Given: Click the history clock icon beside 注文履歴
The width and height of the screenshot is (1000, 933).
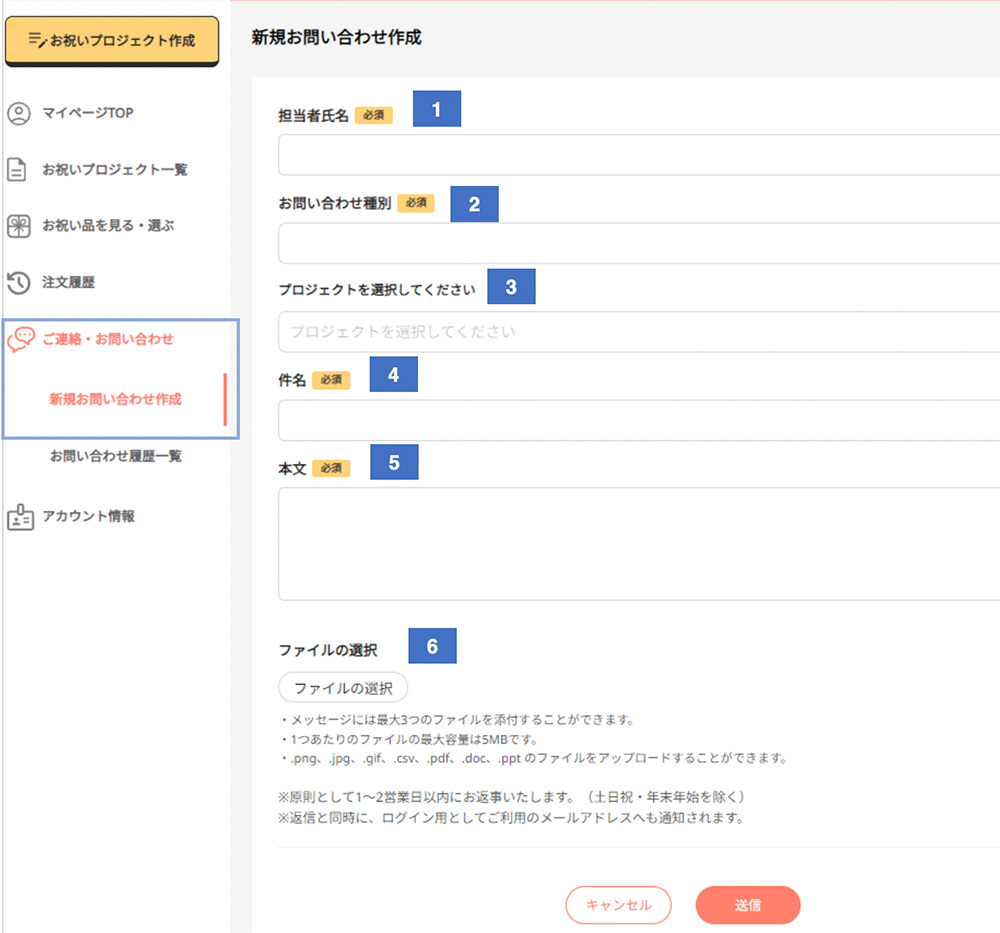Looking at the screenshot, I should [x=19, y=283].
